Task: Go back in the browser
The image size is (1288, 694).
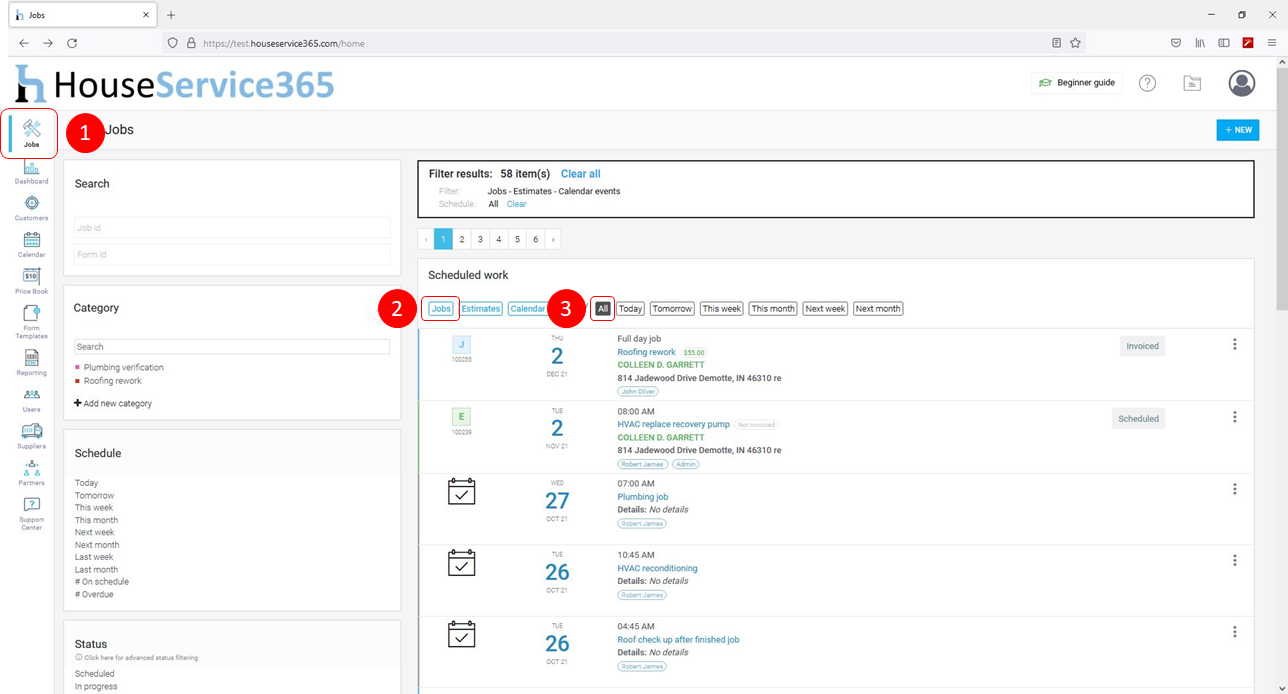Action: point(24,43)
